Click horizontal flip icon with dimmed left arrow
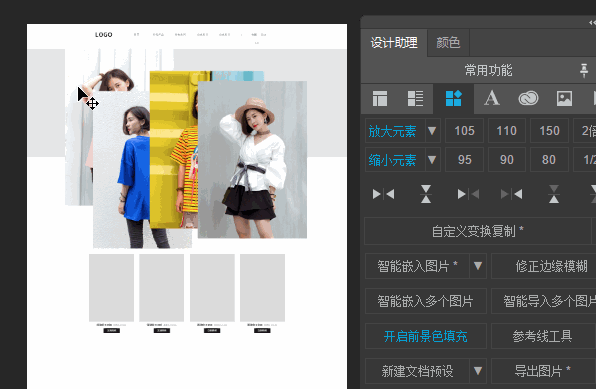This screenshot has width=596, height=389. point(511,194)
